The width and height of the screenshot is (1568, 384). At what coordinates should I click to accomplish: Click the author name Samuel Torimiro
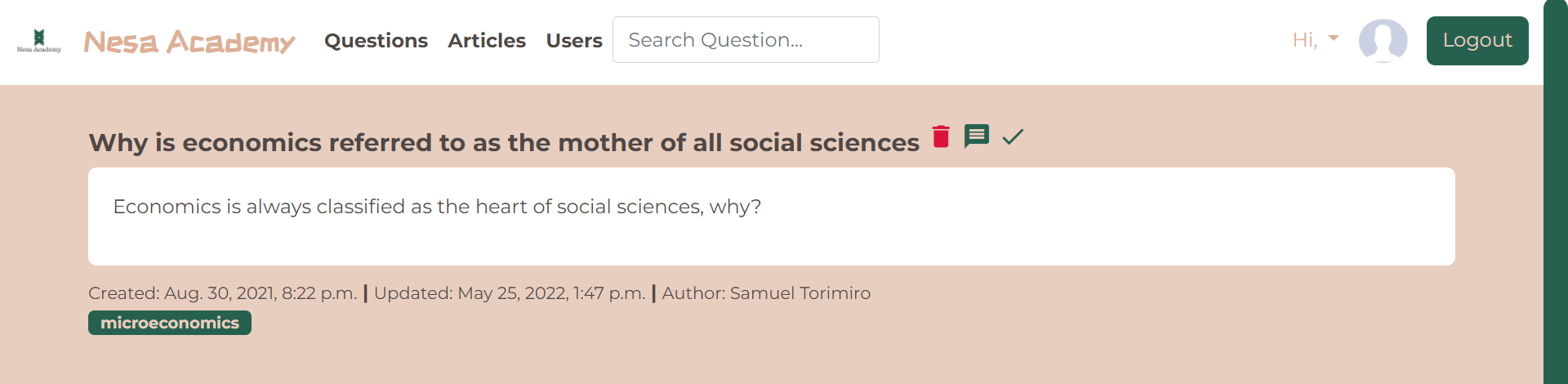tap(800, 293)
